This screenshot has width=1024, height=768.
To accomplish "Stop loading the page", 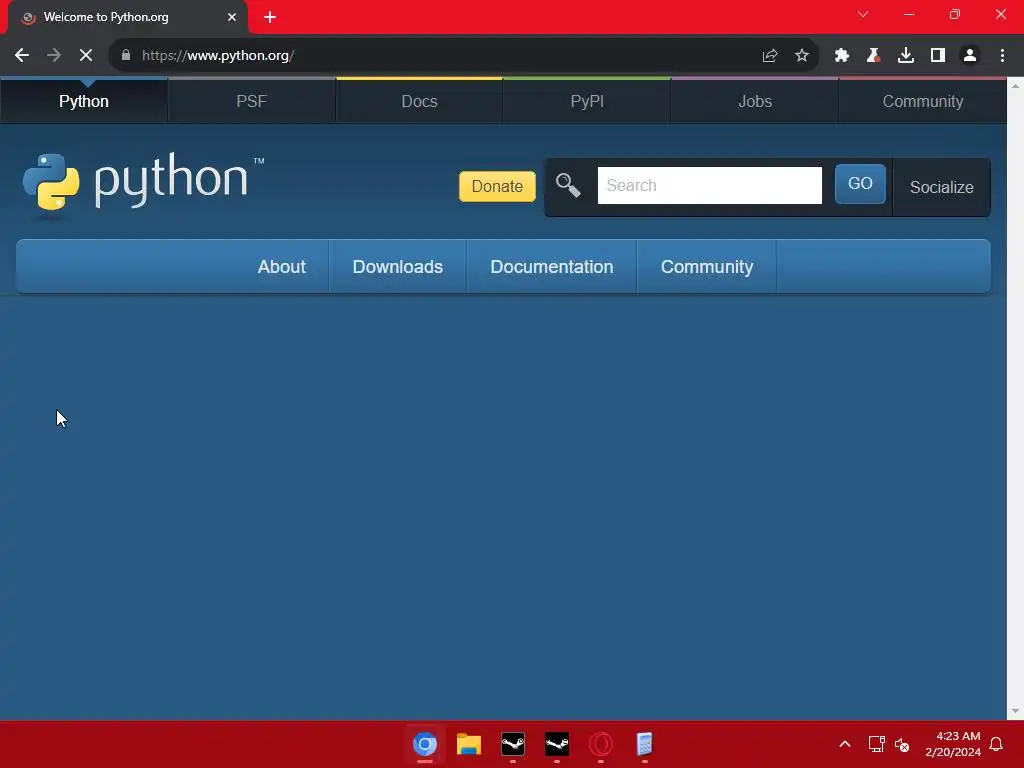I will (x=86, y=56).
